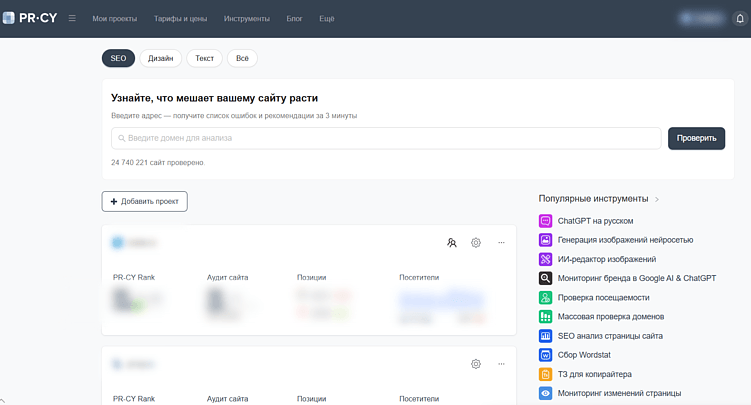Viewport: 751px width, 405px height.
Task: Expand Популярные инструменты with the chevron
Action: coord(657,199)
